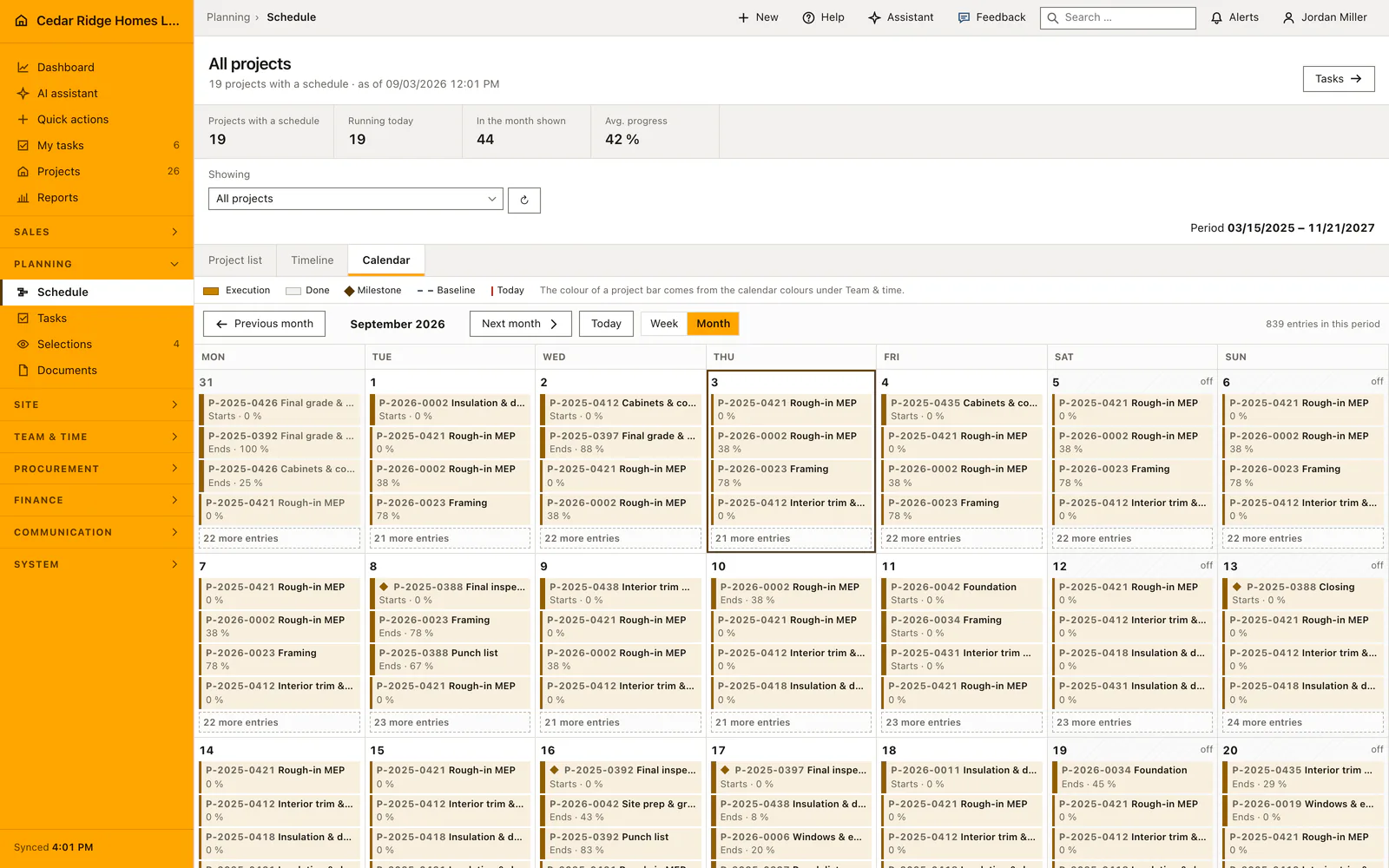The height and width of the screenshot is (868, 1389).
Task: Switch to the Timeline tab
Action: pyautogui.click(x=313, y=260)
